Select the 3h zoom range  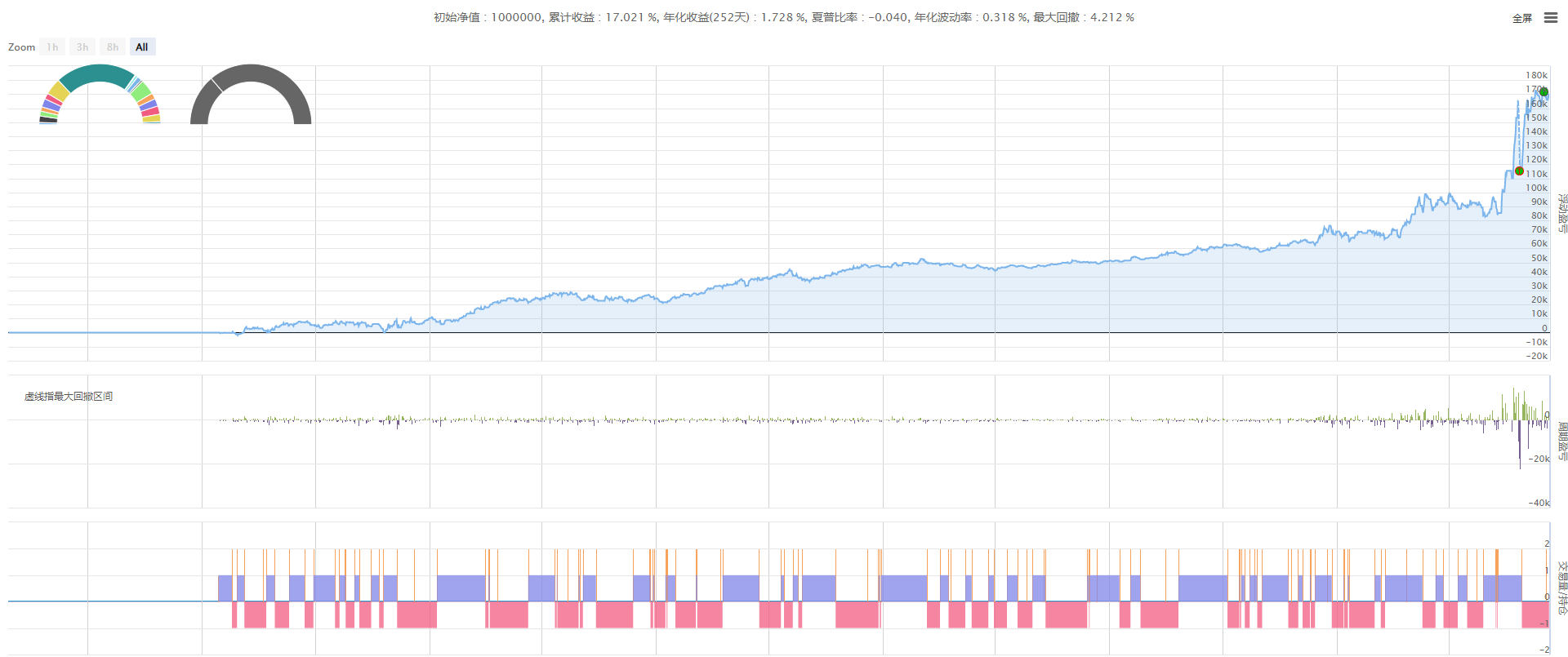click(82, 47)
